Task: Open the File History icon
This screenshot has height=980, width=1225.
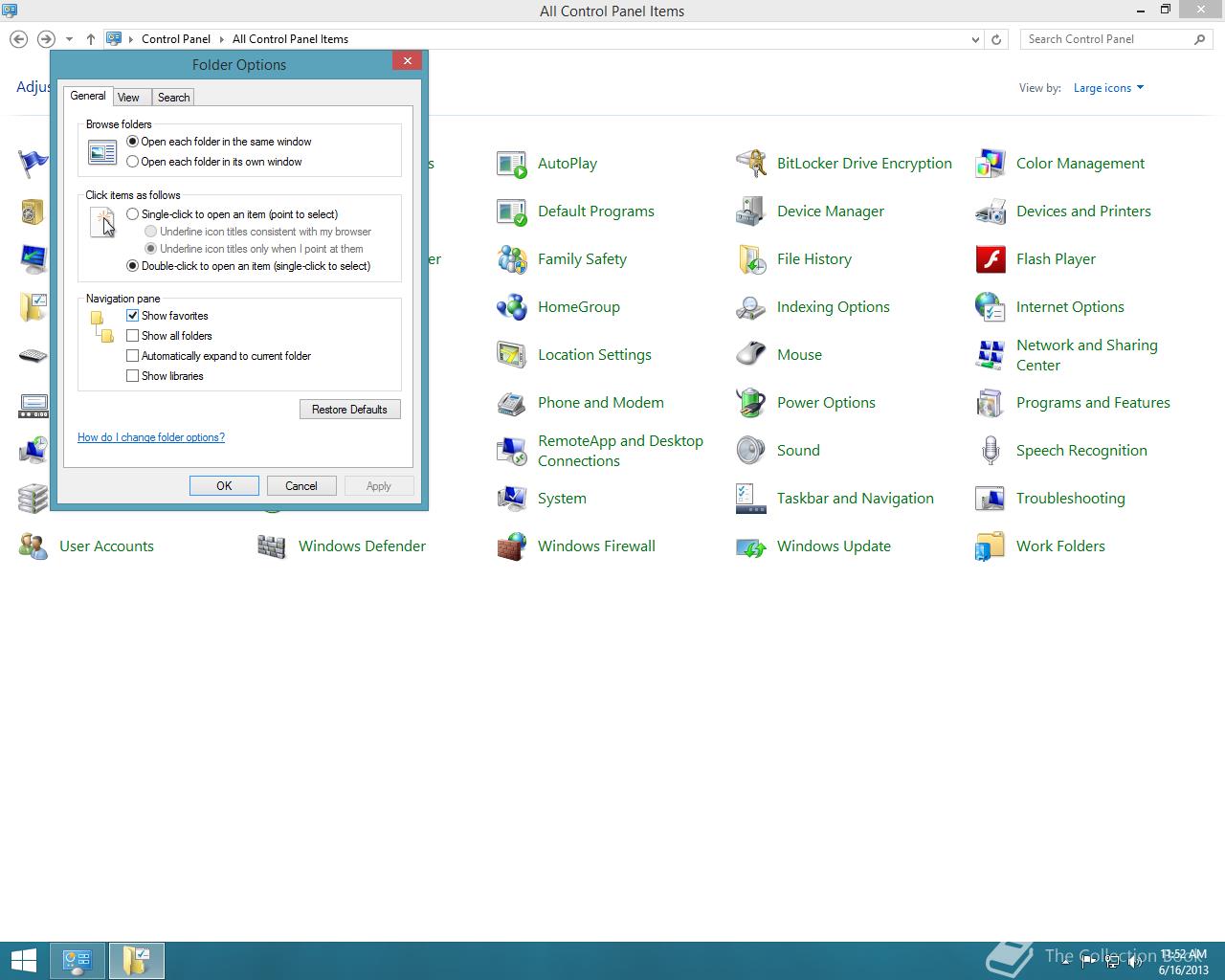Action: coord(751,259)
